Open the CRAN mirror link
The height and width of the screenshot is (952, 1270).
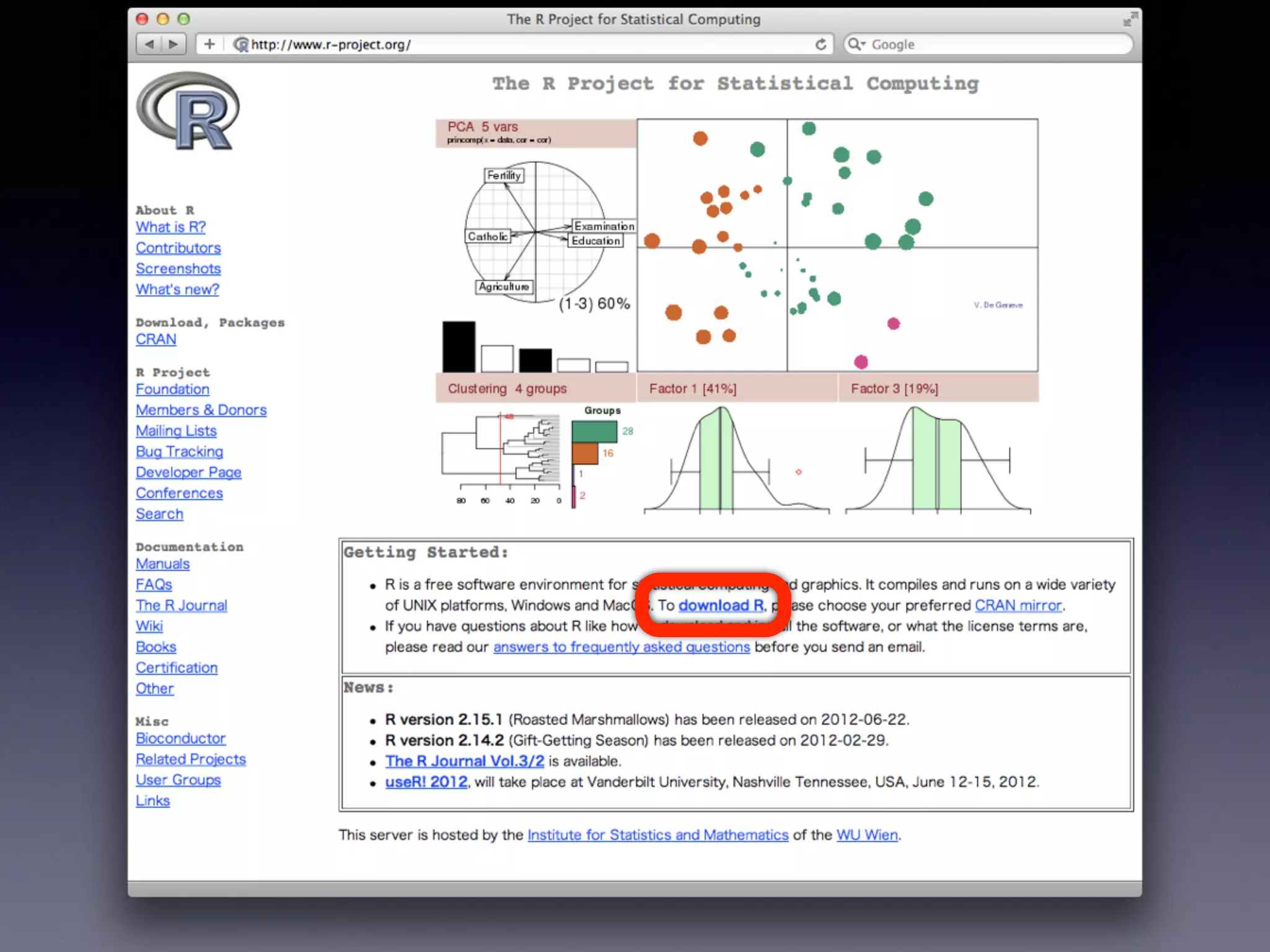point(1018,606)
